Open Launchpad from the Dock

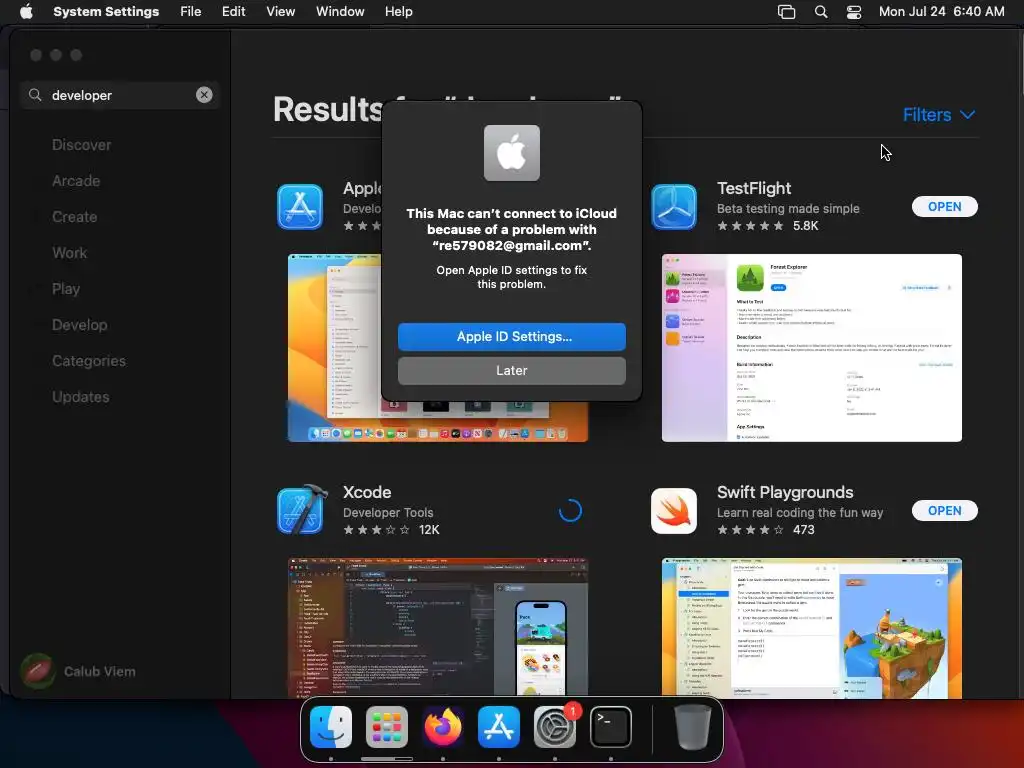387,727
